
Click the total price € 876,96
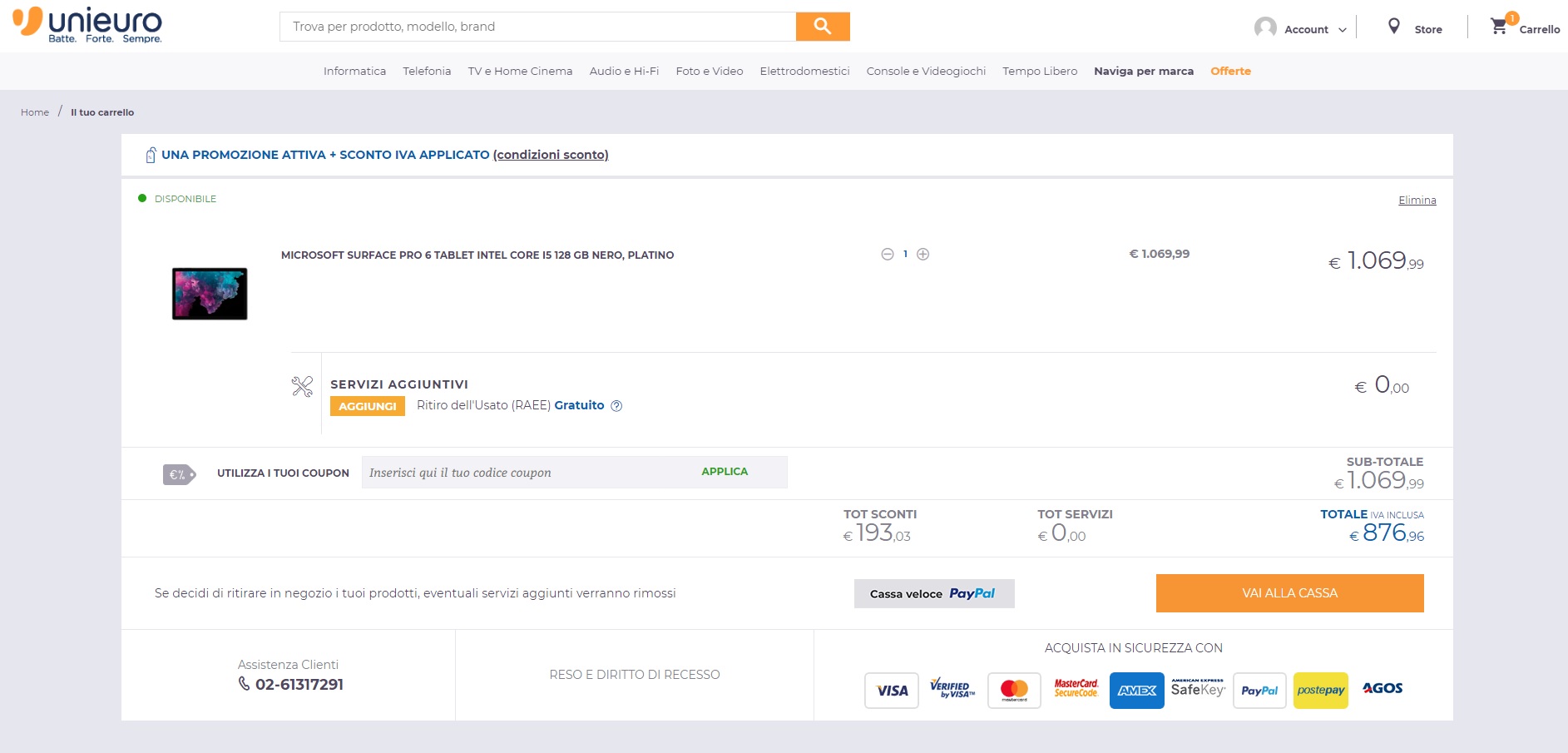(1387, 533)
